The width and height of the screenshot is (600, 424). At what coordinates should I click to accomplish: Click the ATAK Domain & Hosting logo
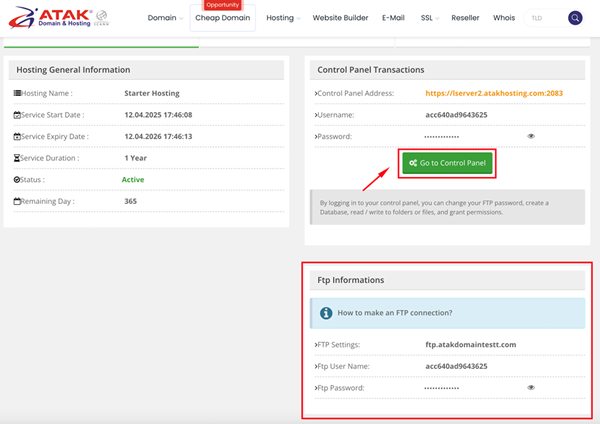50,18
